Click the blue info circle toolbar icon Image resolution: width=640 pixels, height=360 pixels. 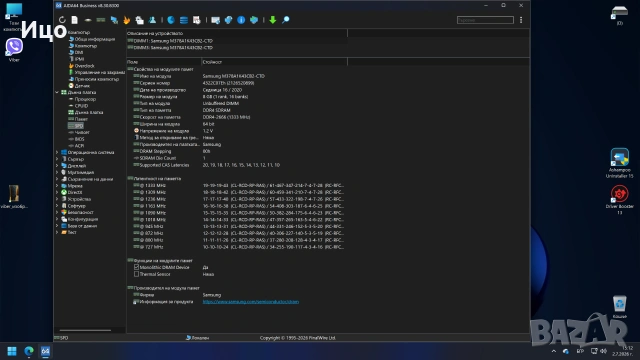click(x=241, y=20)
